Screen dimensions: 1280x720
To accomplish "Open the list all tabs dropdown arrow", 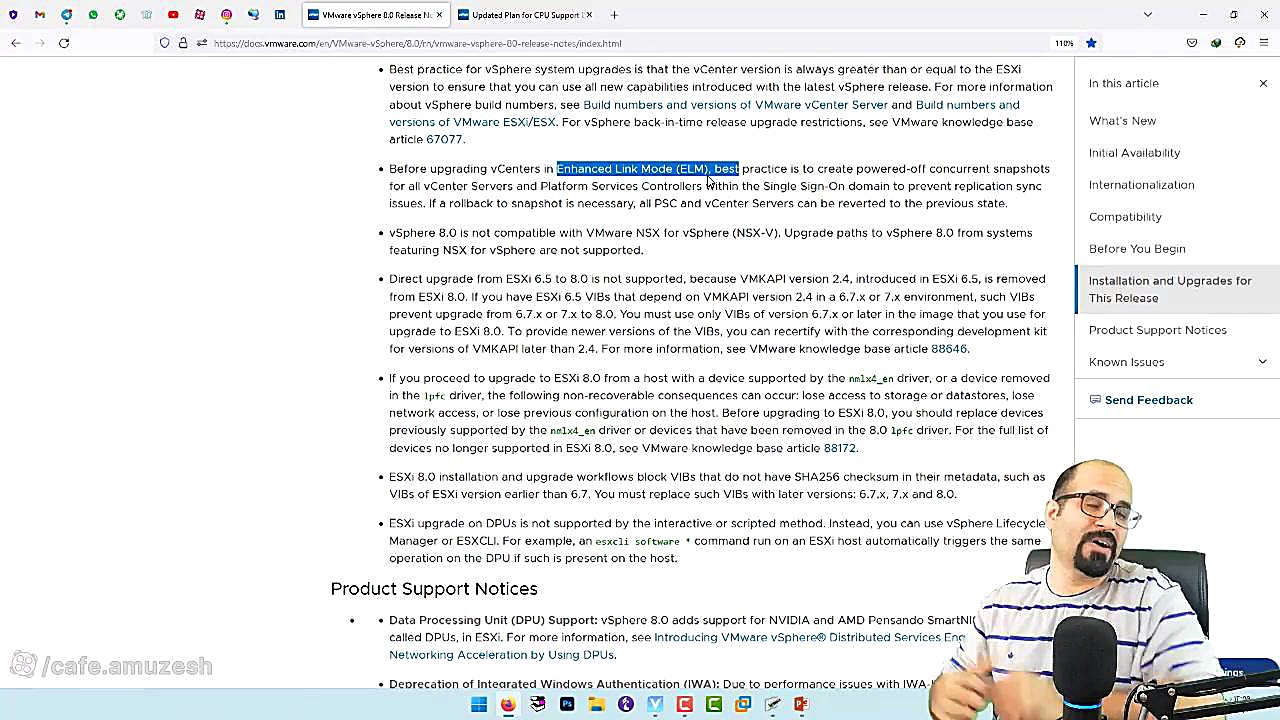I will point(1148,15).
